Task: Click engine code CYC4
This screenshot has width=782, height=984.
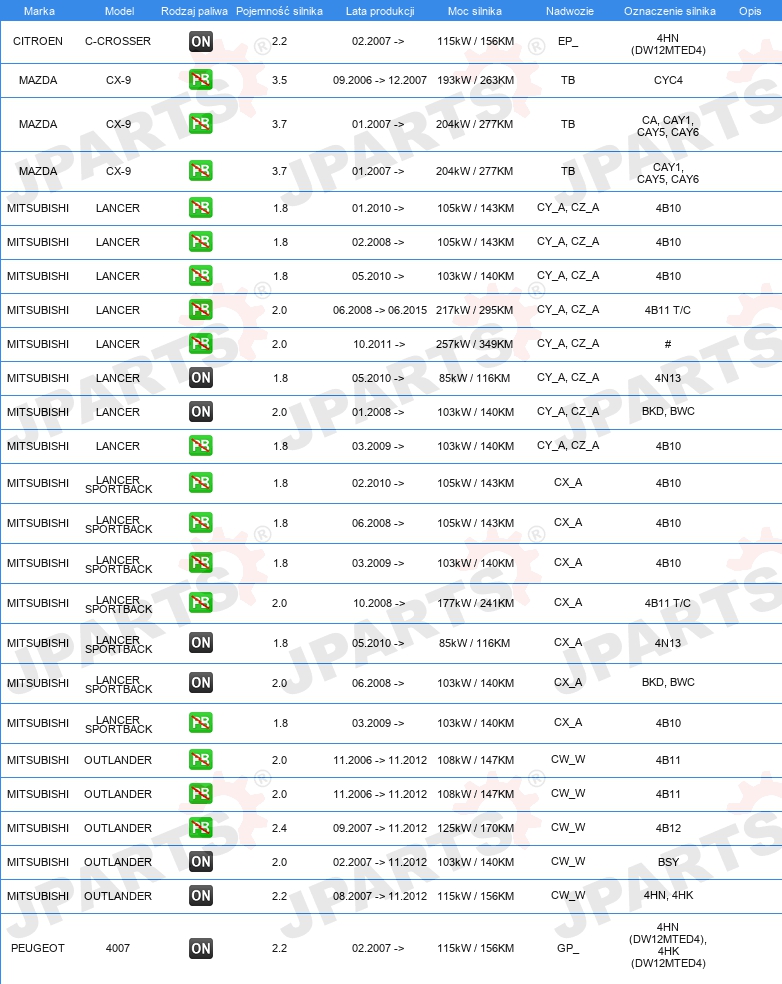Action: pos(668,80)
